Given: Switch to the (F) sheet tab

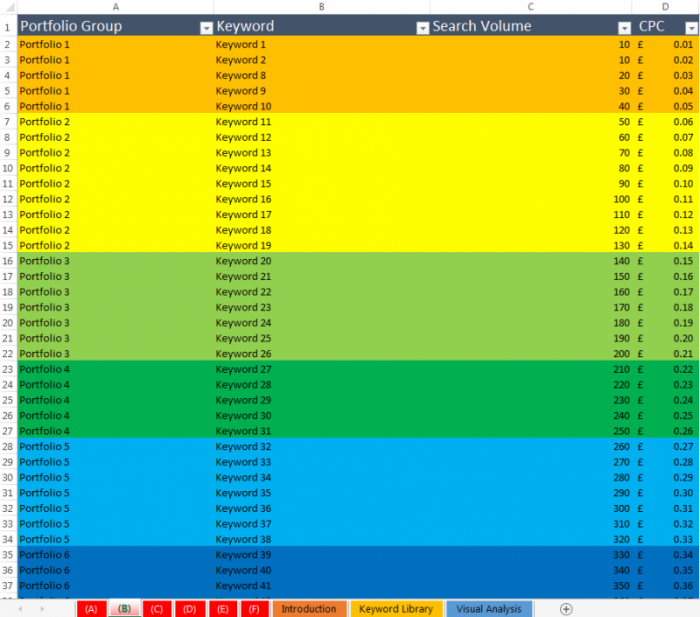Looking at the screenshot, I should 254,609.
